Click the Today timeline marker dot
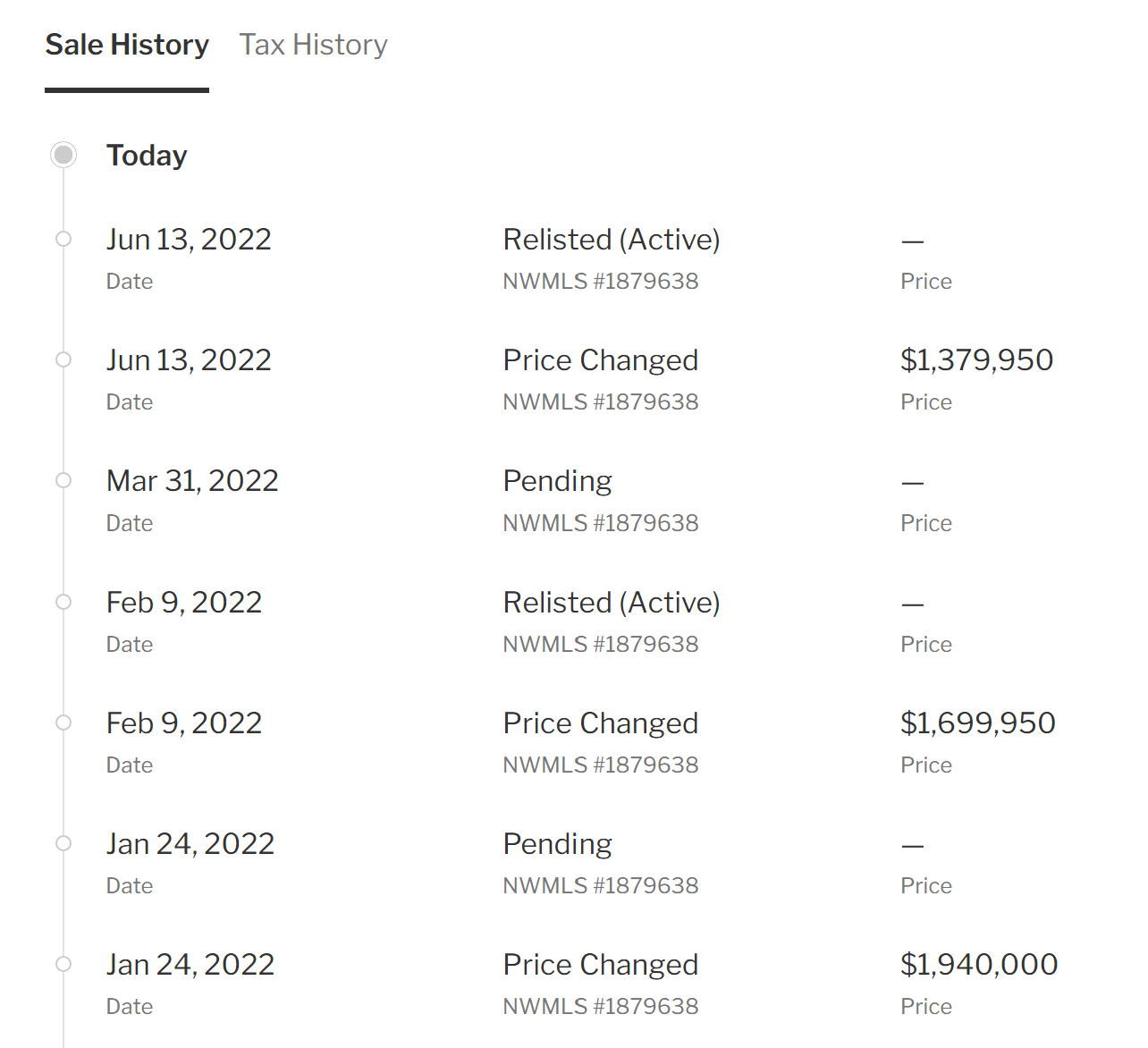Screen dimensions: 1148x1048 63,155
